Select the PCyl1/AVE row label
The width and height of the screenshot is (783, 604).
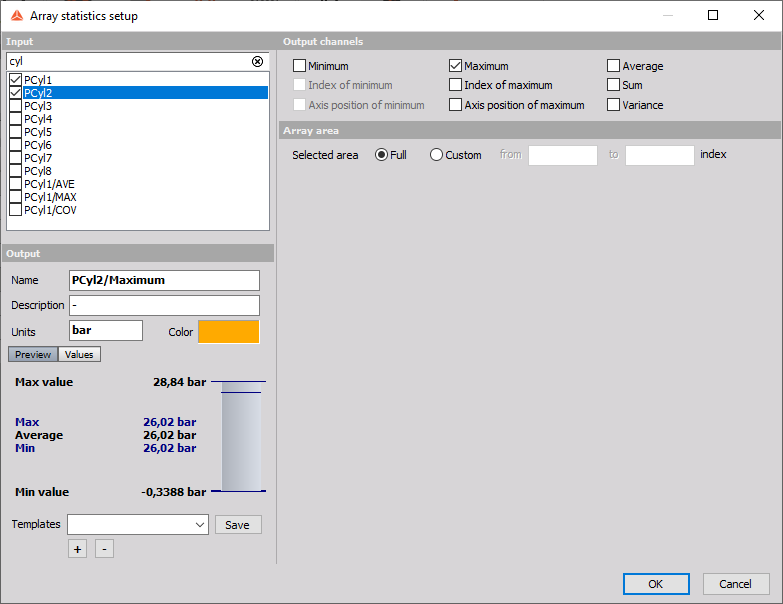[49, 184]
